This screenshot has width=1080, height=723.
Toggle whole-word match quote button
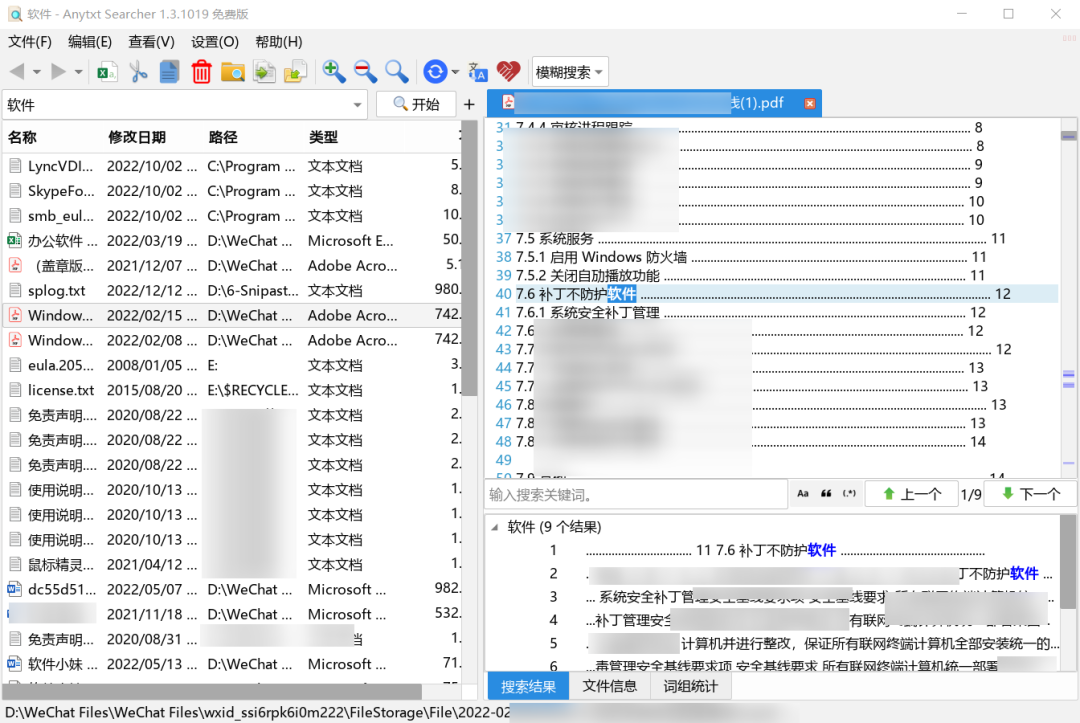pyautogui.click(x=826, y=494)
